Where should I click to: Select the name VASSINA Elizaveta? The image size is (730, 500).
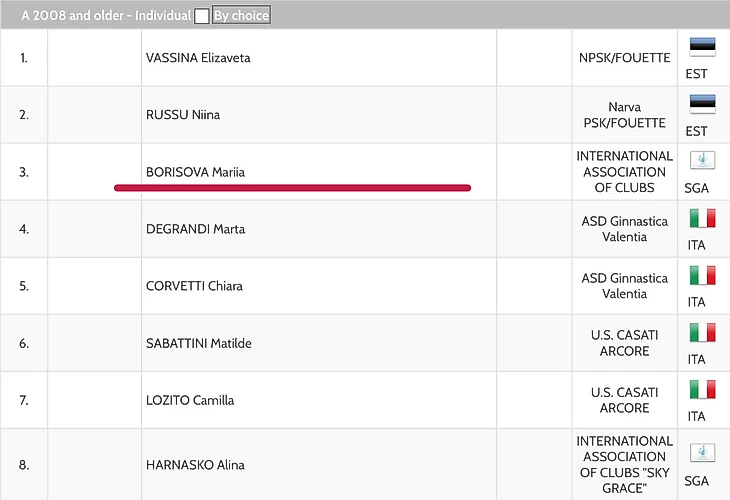coord(198,58)
